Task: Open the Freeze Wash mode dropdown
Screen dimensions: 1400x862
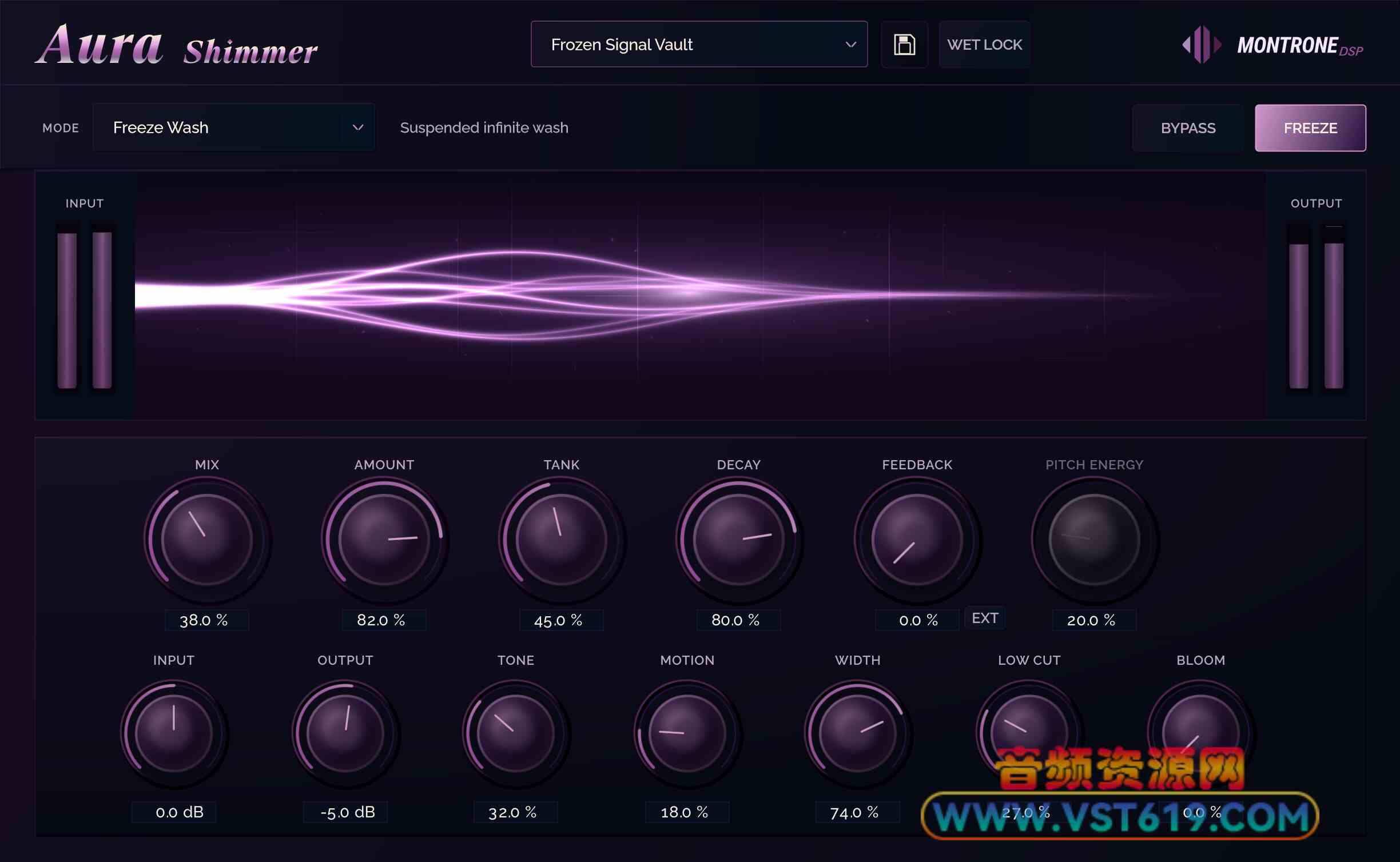Action: pyautogui.click(x=234, y=127)
